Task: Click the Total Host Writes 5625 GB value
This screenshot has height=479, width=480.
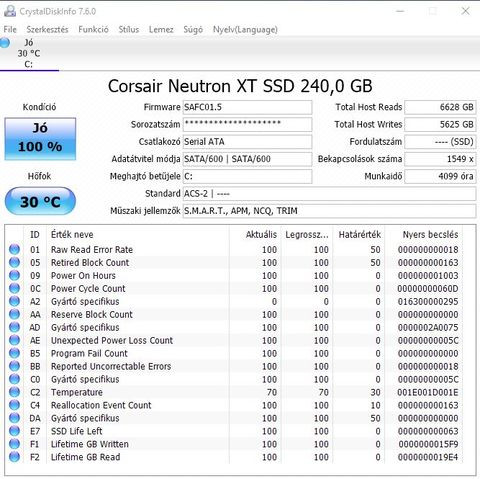Action: 440,124
